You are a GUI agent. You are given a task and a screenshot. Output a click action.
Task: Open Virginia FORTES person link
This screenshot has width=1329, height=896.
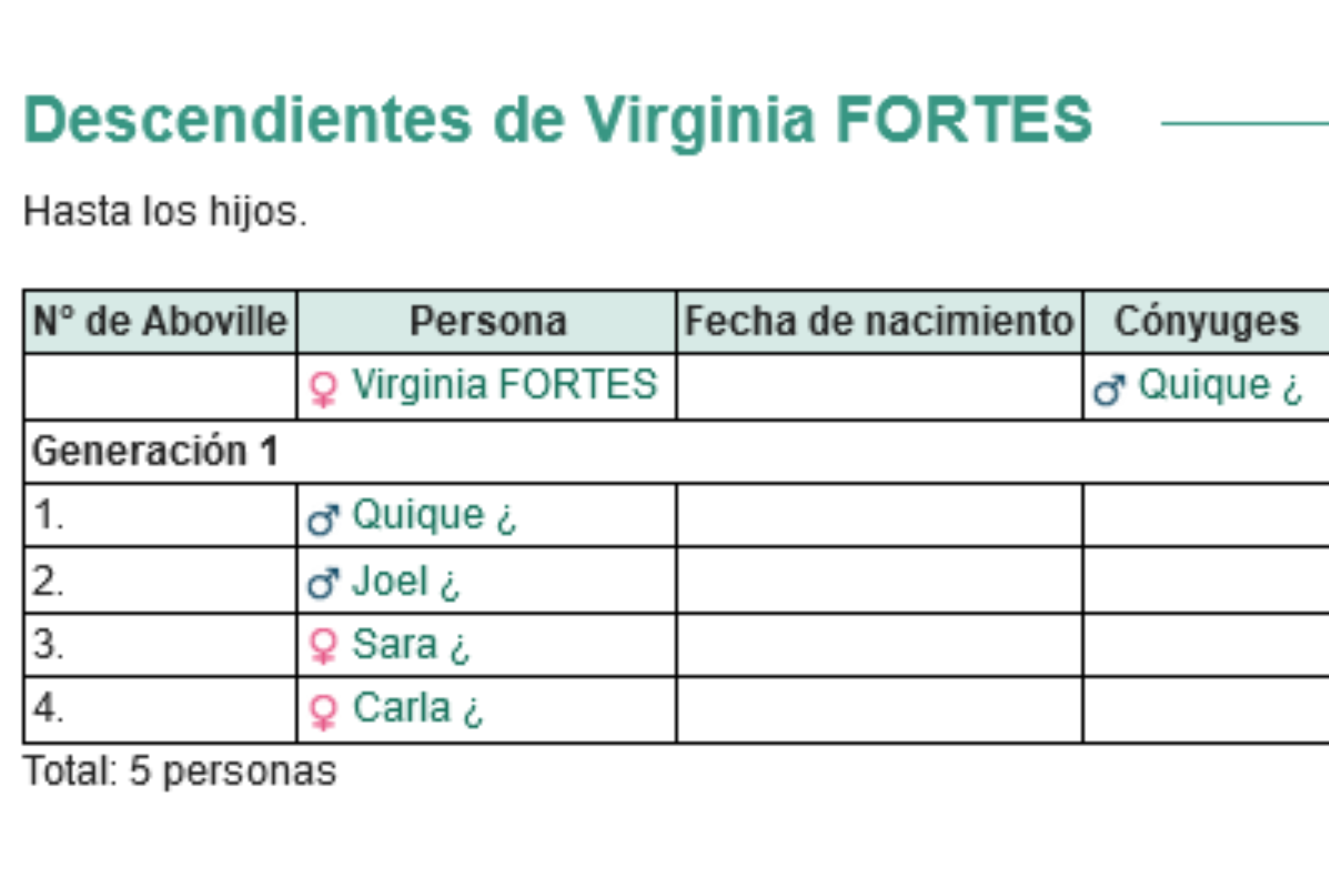[505, 385]
